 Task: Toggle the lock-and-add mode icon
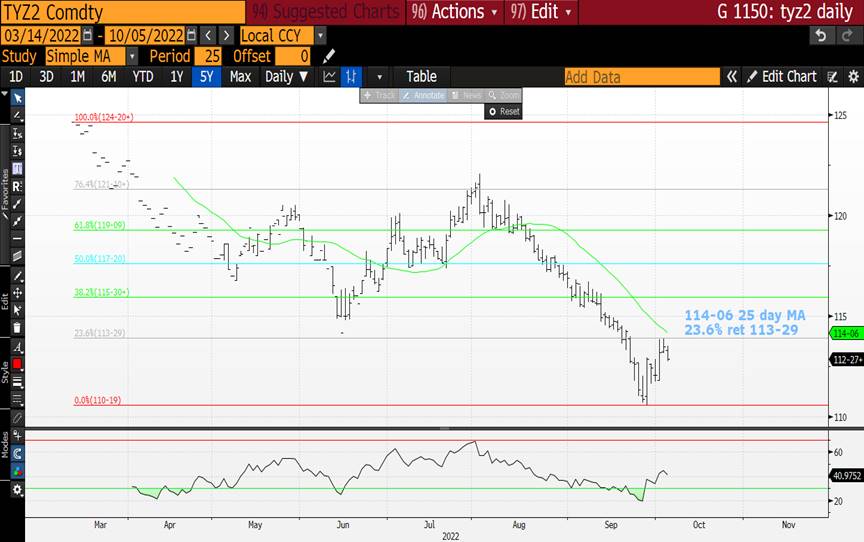[x=18, y=435]
